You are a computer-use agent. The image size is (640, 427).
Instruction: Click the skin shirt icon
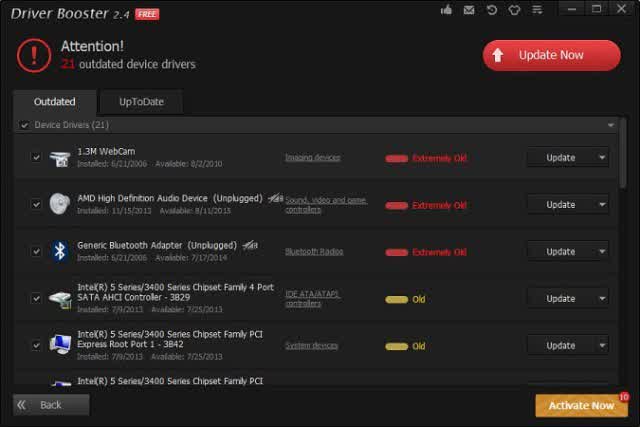point(514,10)
